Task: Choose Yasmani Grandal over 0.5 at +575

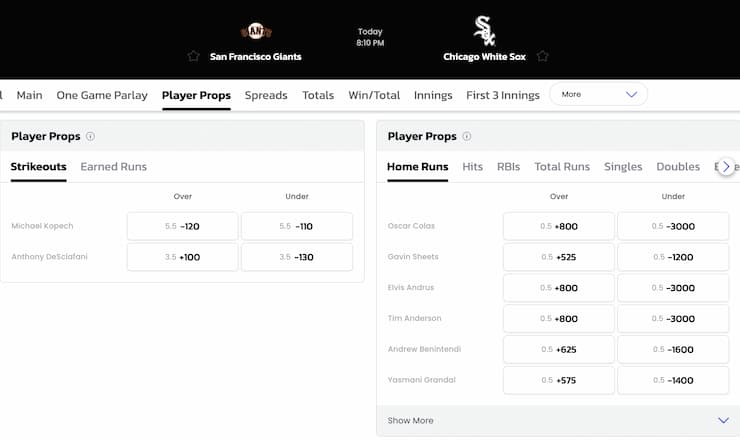Action: [x=559, y=380]
